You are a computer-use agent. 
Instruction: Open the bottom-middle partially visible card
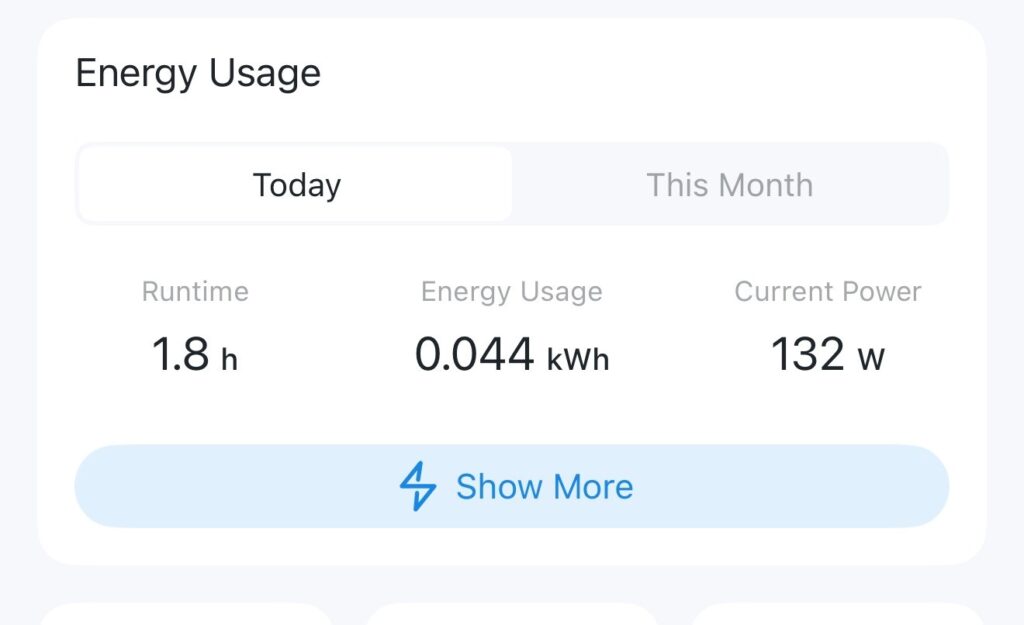(x=511, y=614)
